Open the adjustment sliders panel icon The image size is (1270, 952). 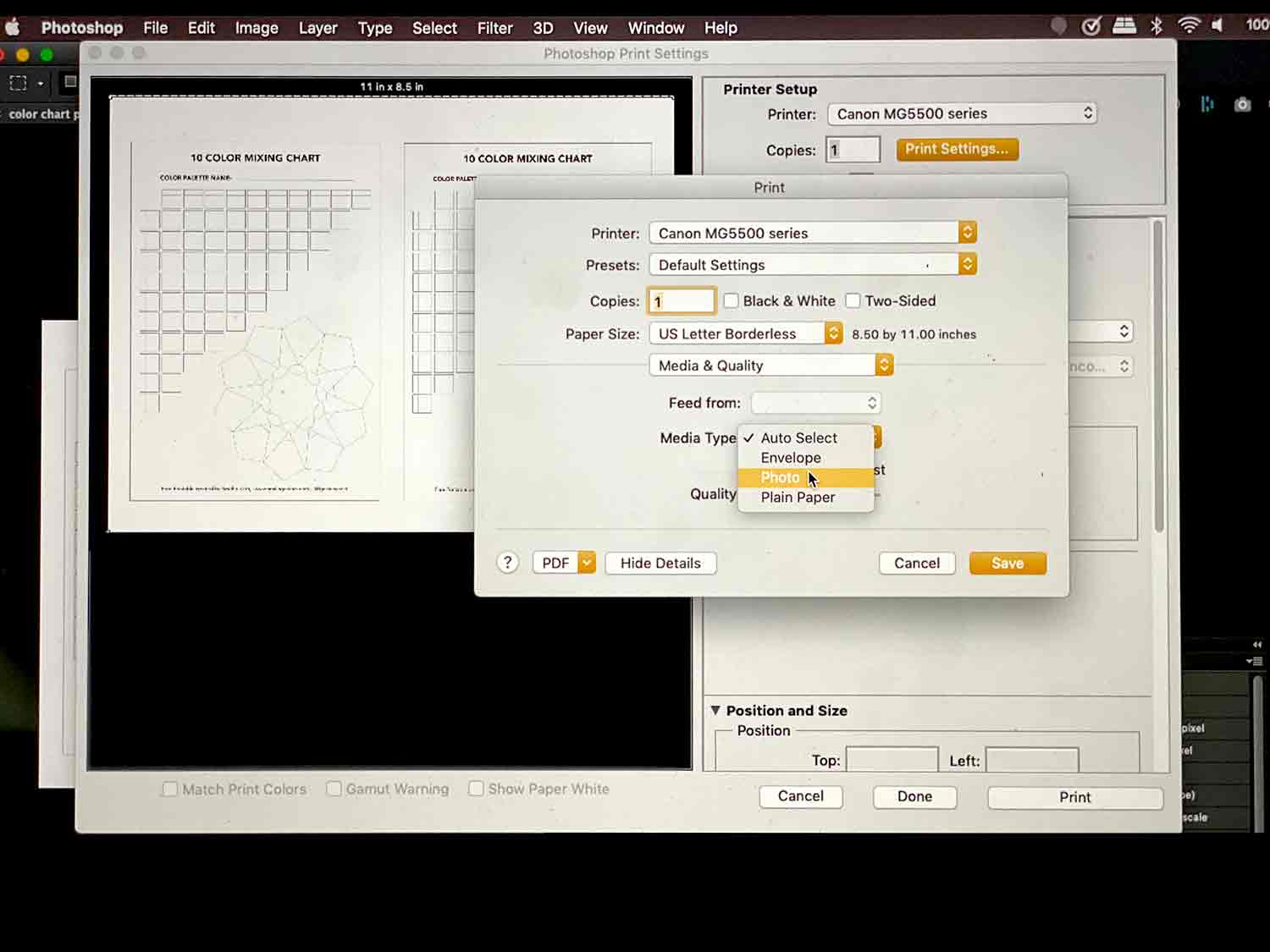point(1207,104)
